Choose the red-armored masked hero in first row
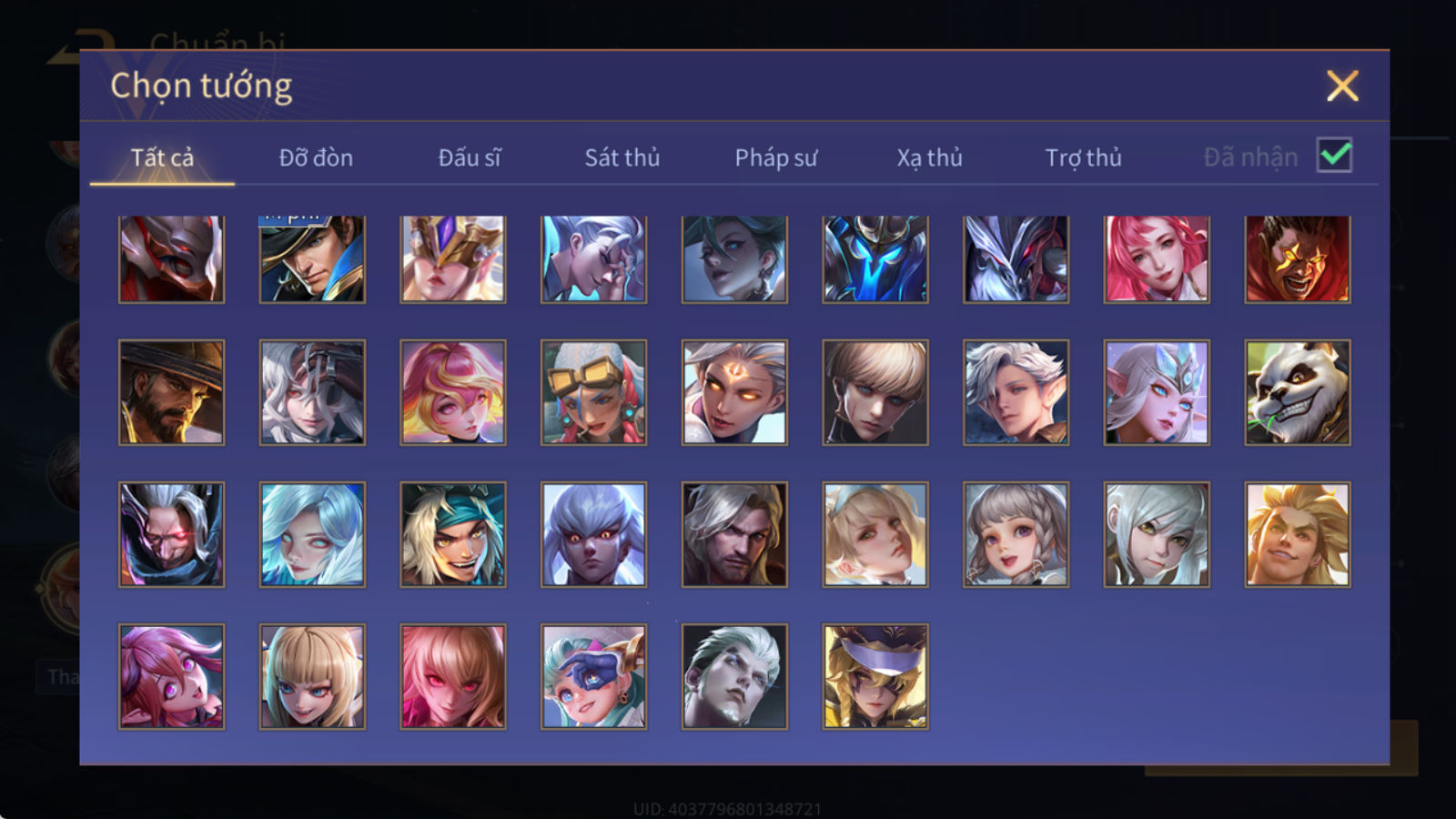 (x=171, y=258)
